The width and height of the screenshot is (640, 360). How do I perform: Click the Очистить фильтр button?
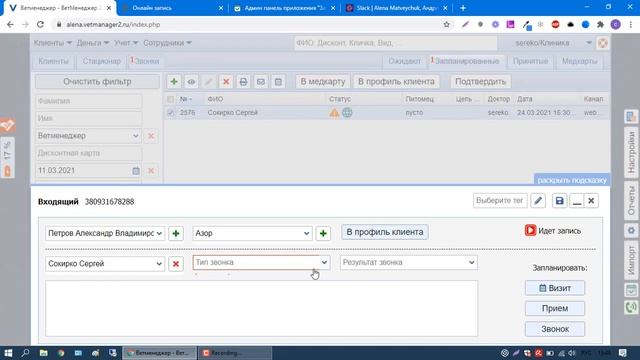tap(97, 82)
